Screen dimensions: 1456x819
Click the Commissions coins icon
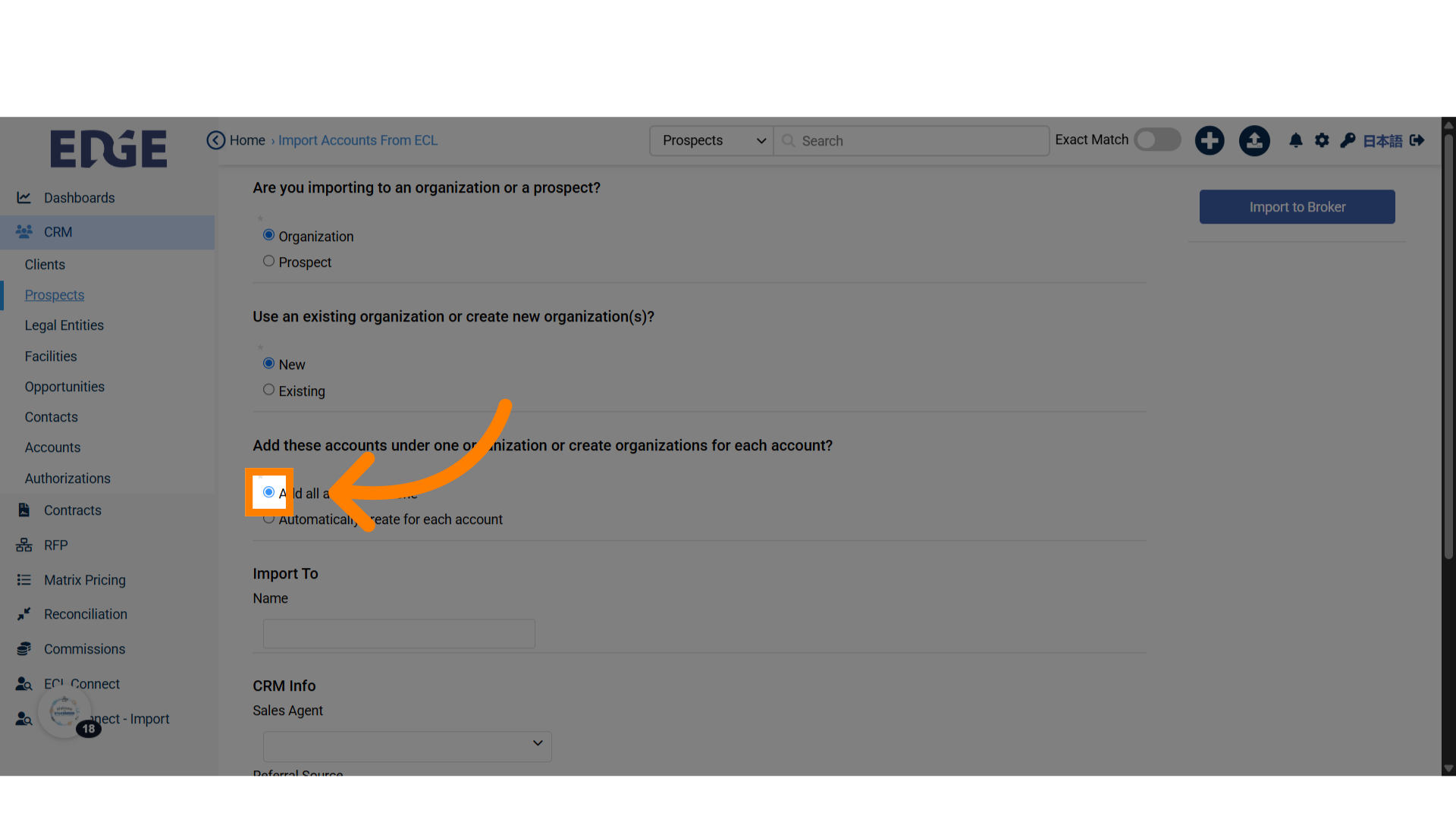[24, 648]
